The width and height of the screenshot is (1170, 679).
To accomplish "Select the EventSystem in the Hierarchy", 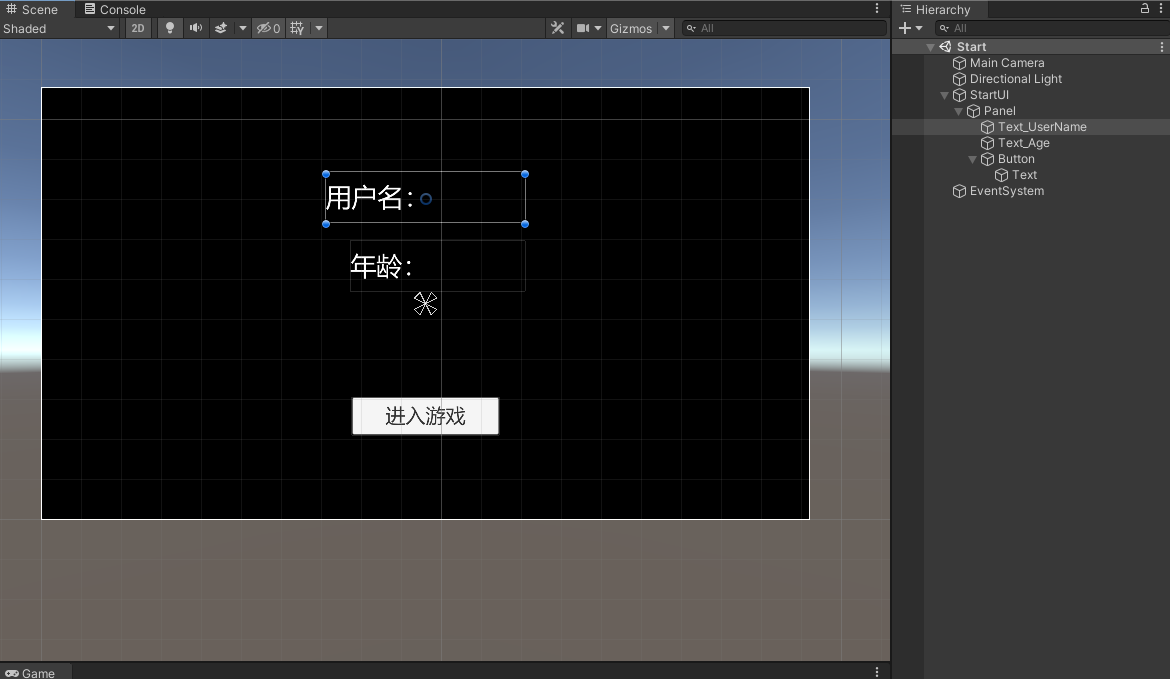I will (x=1005, y=191).
